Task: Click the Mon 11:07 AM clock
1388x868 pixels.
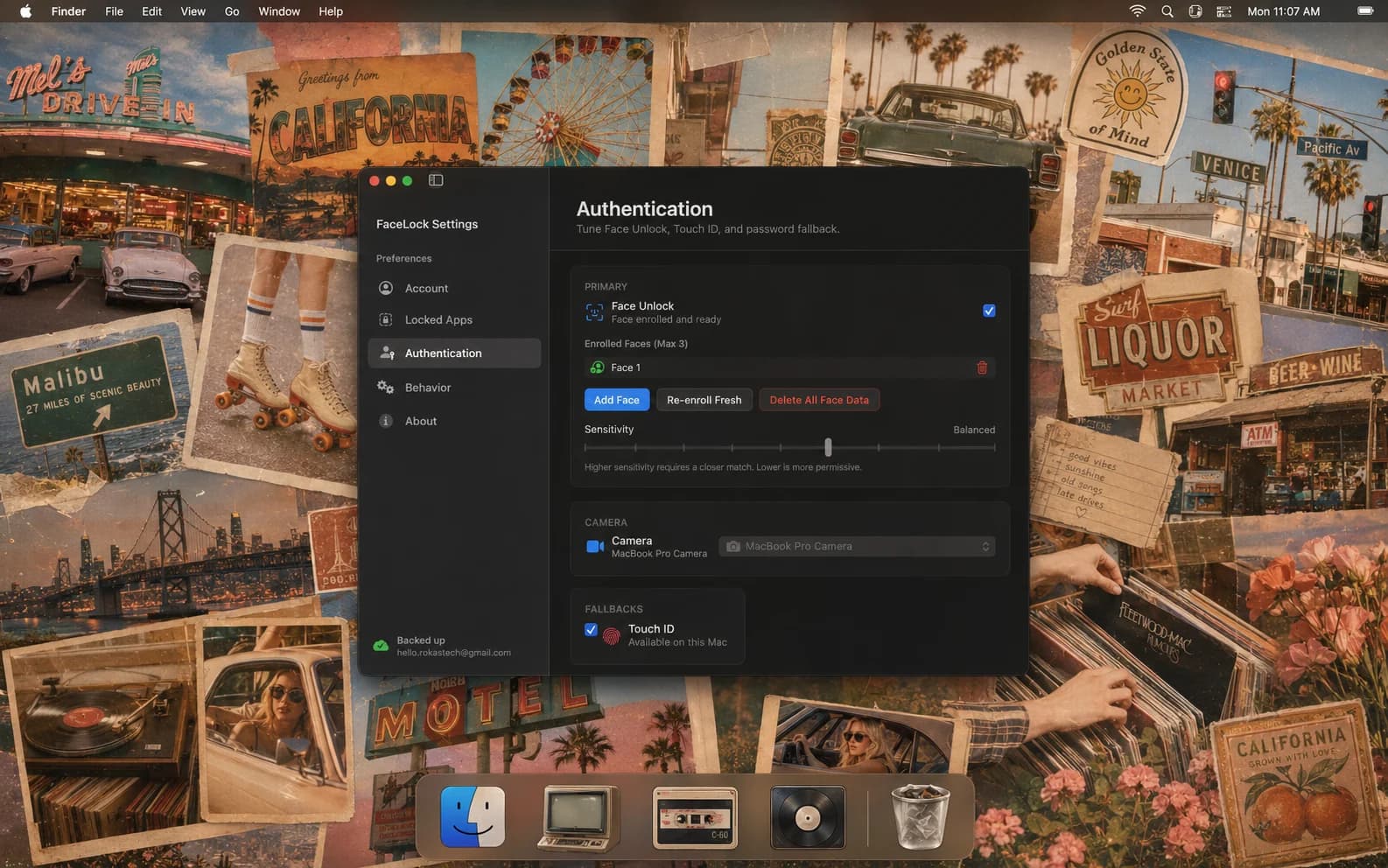Action: [x=1284, y=11]
